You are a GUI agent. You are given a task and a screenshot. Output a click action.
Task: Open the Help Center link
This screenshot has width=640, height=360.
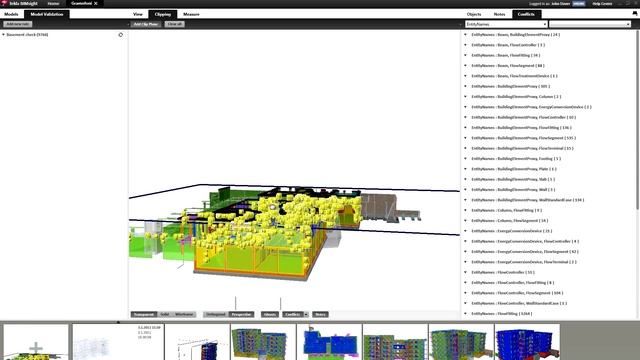(x=602, y=3)
